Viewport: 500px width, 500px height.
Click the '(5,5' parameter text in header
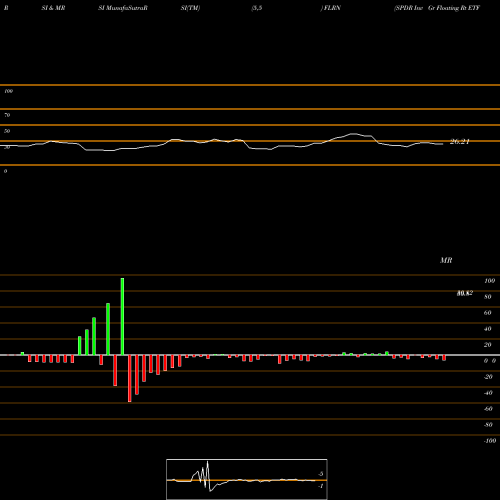(x=257, y=8)
